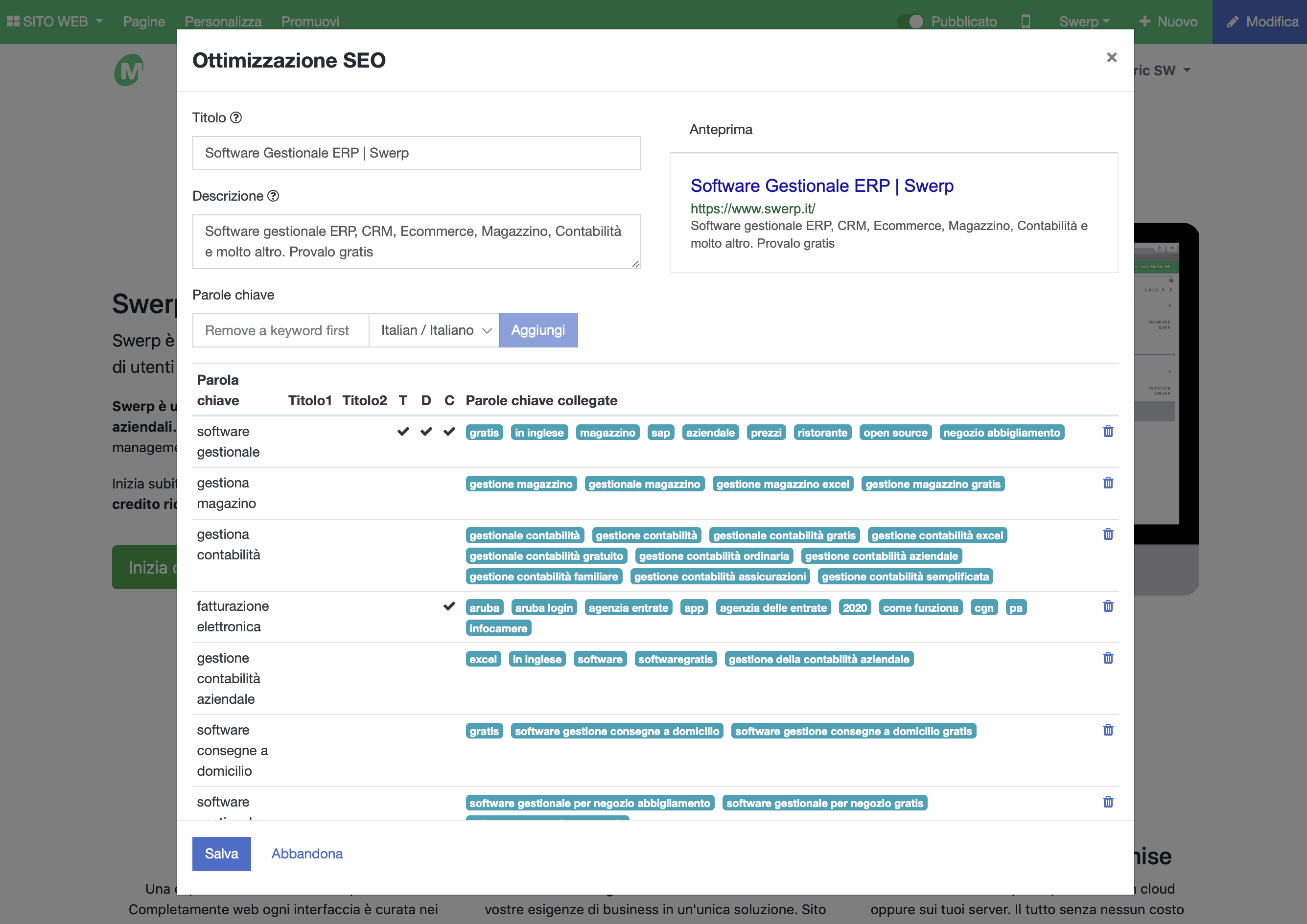The width and height of the screenshot is (1307, 924).
Task: Click the 'Parole chiave collegate' column header
Action: click(541, 400)
